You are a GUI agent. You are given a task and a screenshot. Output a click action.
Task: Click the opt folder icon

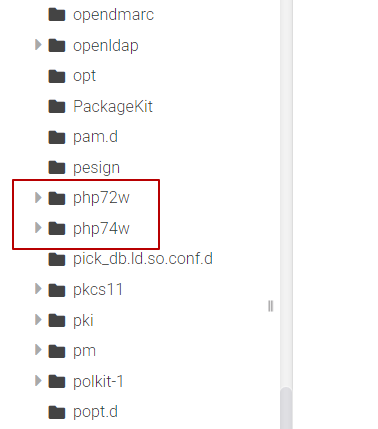point(57,76)
